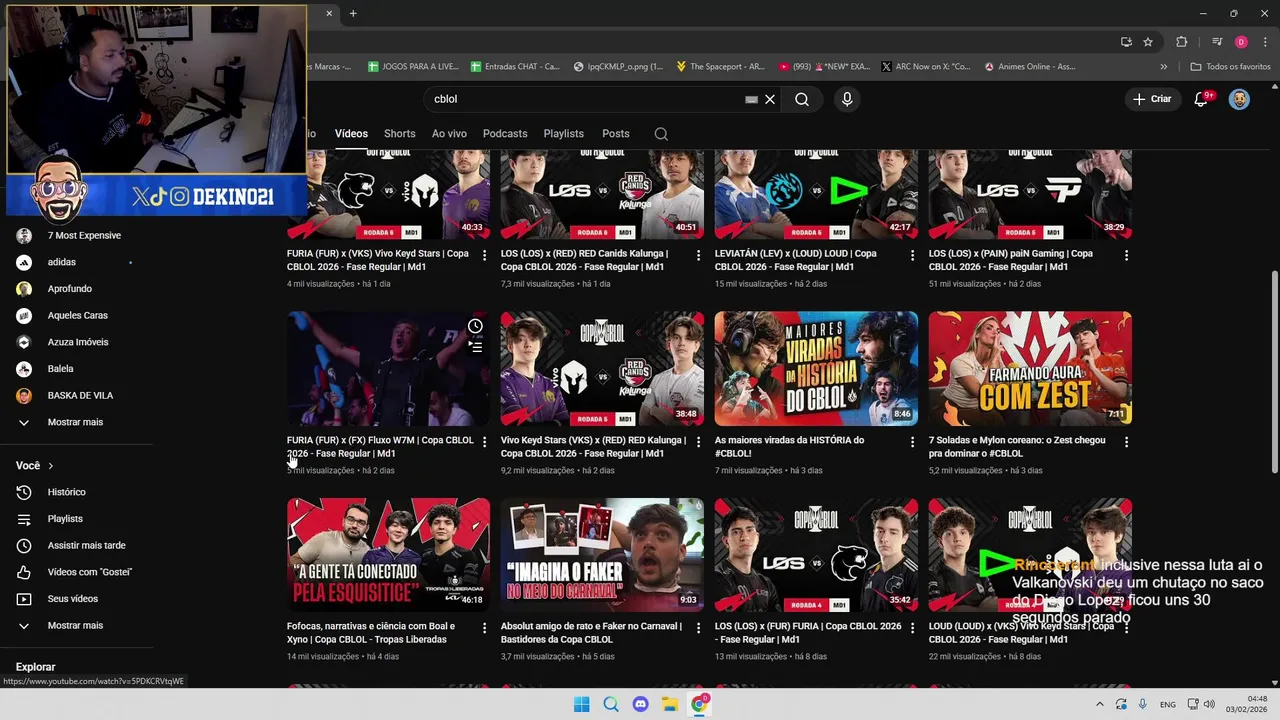Expand Mostrar mais under Você section
This screenshot has height=720, width=1280.
(76, 625)
